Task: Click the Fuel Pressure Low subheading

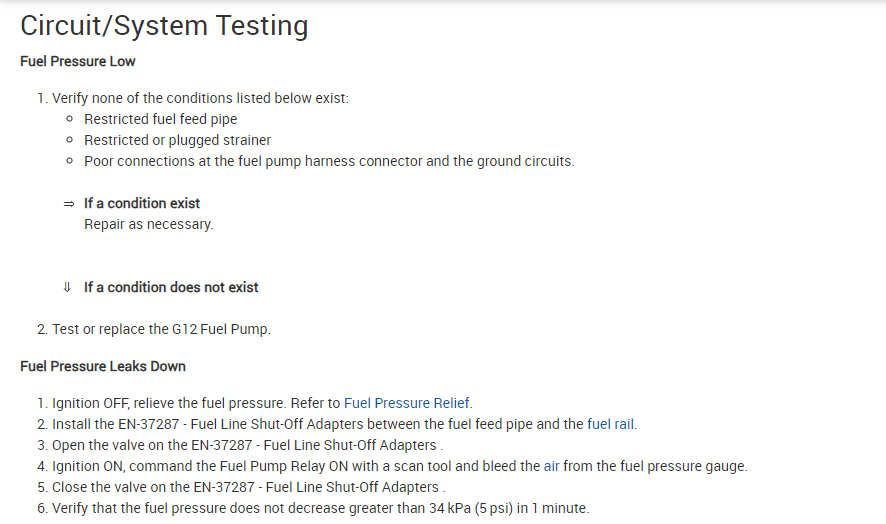Action: point(78,61)
